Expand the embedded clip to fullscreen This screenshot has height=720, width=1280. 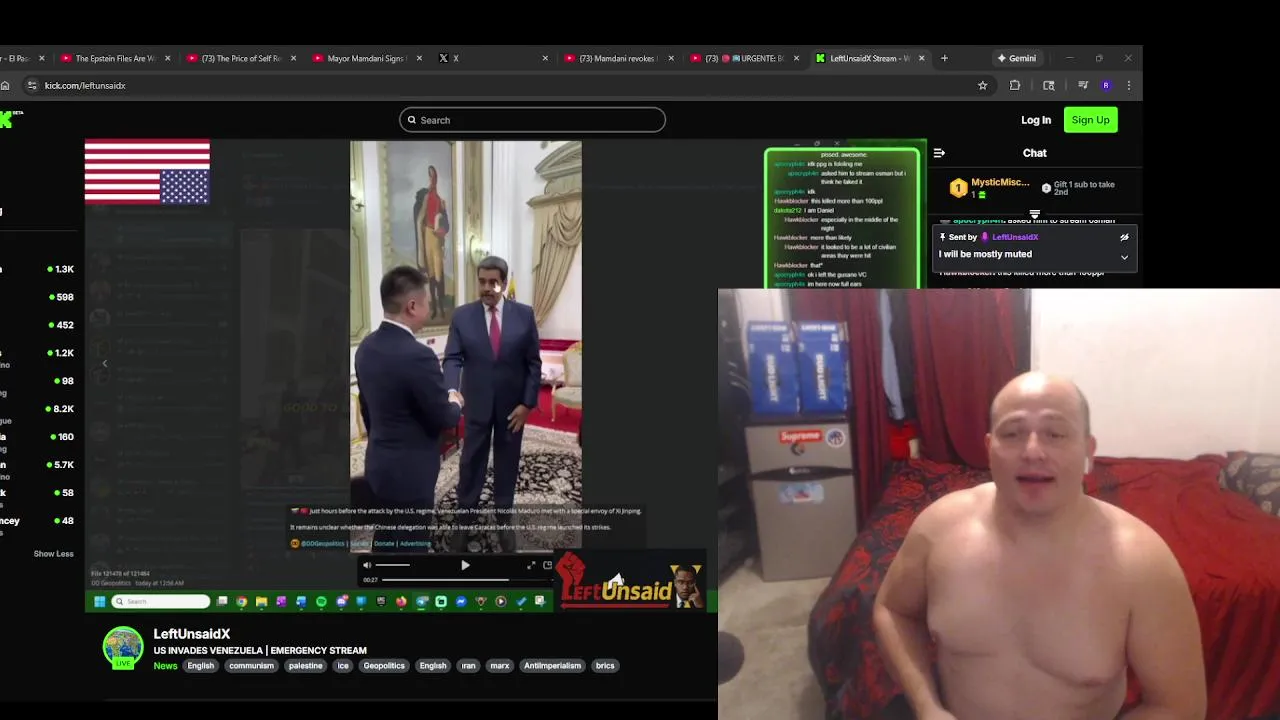(x=531, y=565)
